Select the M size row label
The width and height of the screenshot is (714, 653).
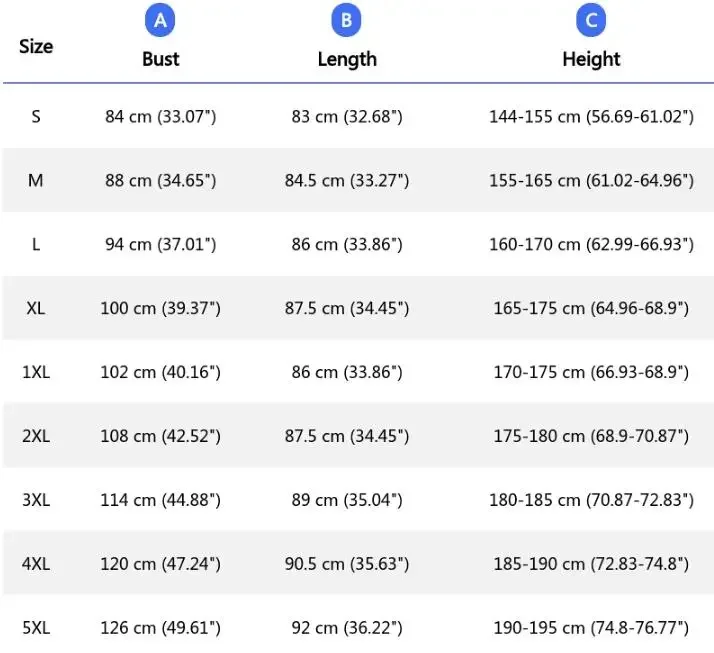point(36,181)
